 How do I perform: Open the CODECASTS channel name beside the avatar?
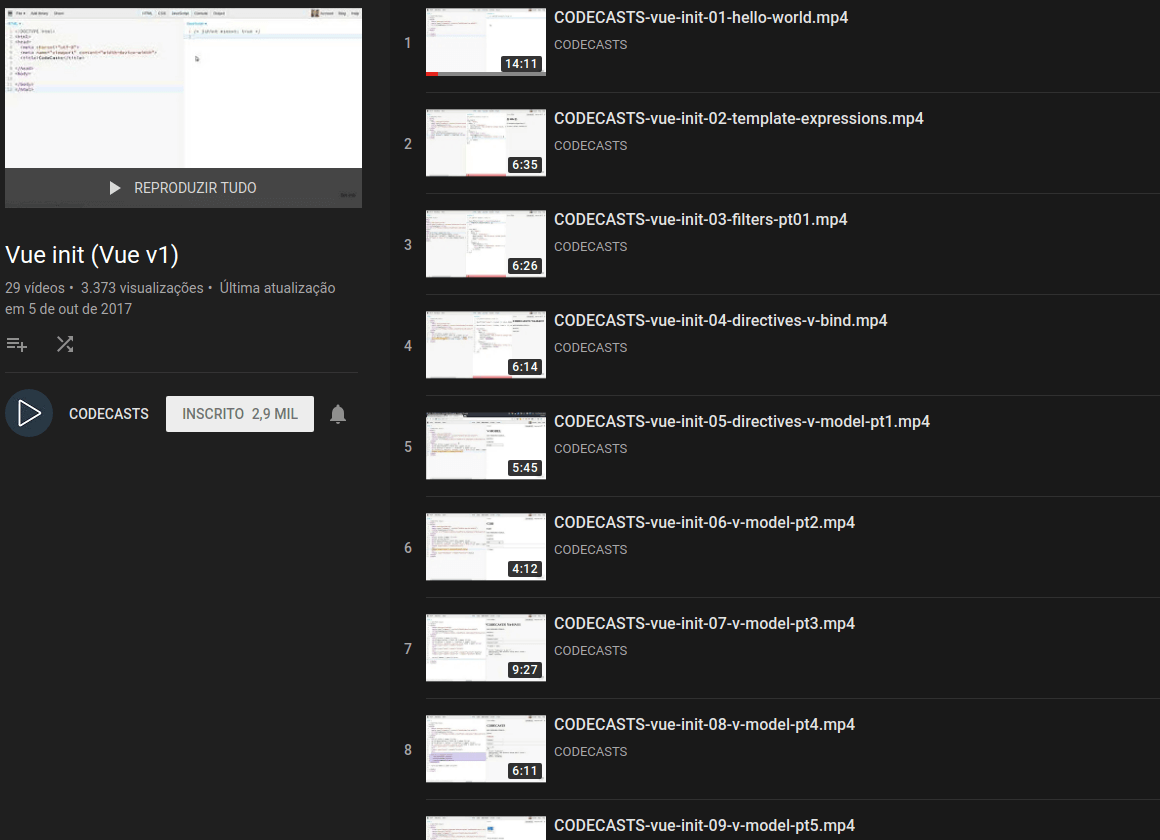(109, 414)
